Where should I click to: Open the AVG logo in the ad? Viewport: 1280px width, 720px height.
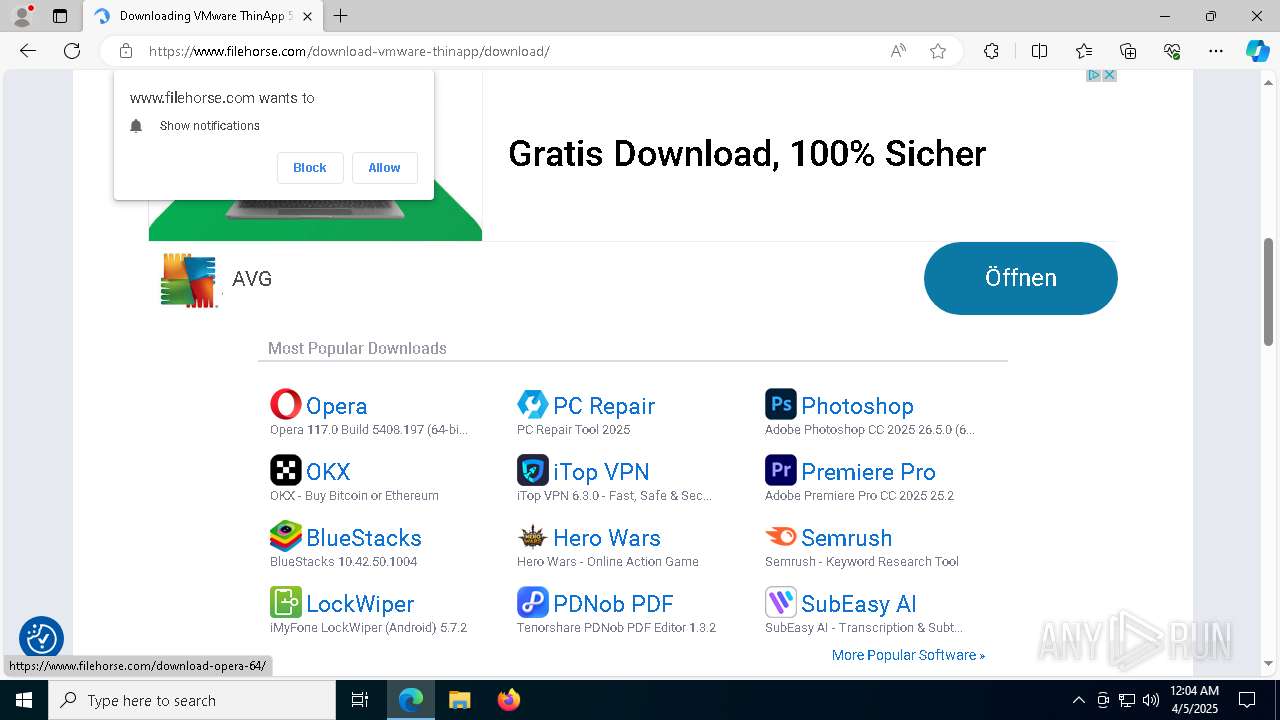[x=189, y=279]
